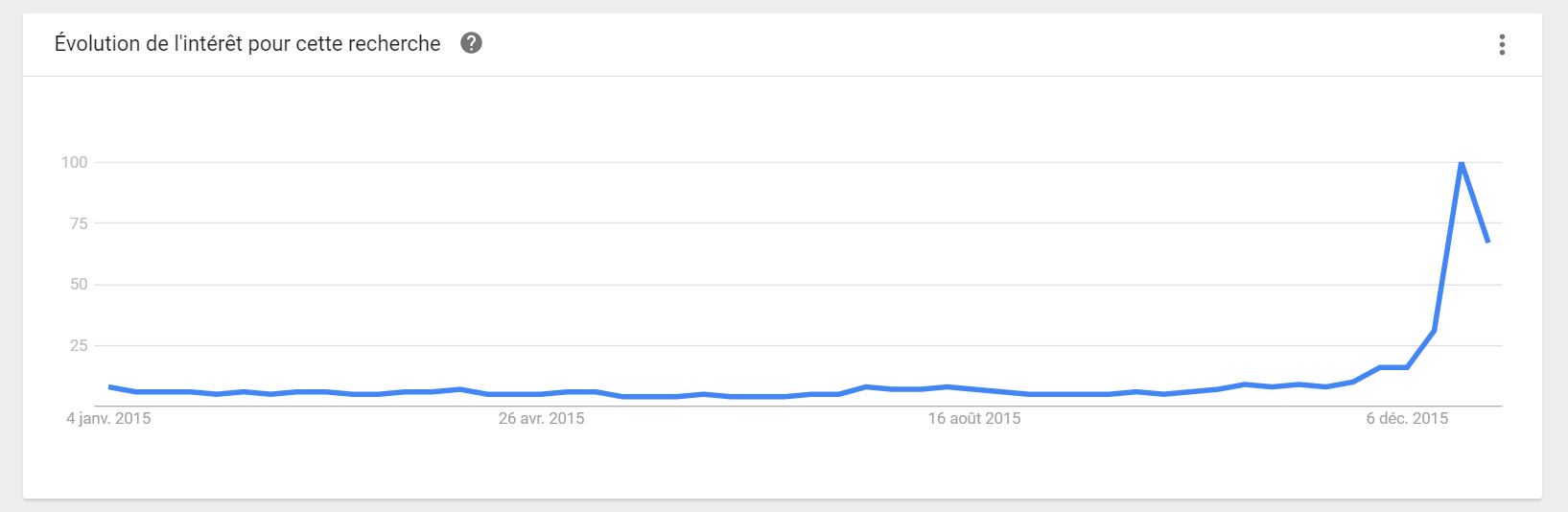Click the blue line above the '26 avr. 2015' label
The height and width of the screenshot is (512, 1568).
(x=541, y=394)
